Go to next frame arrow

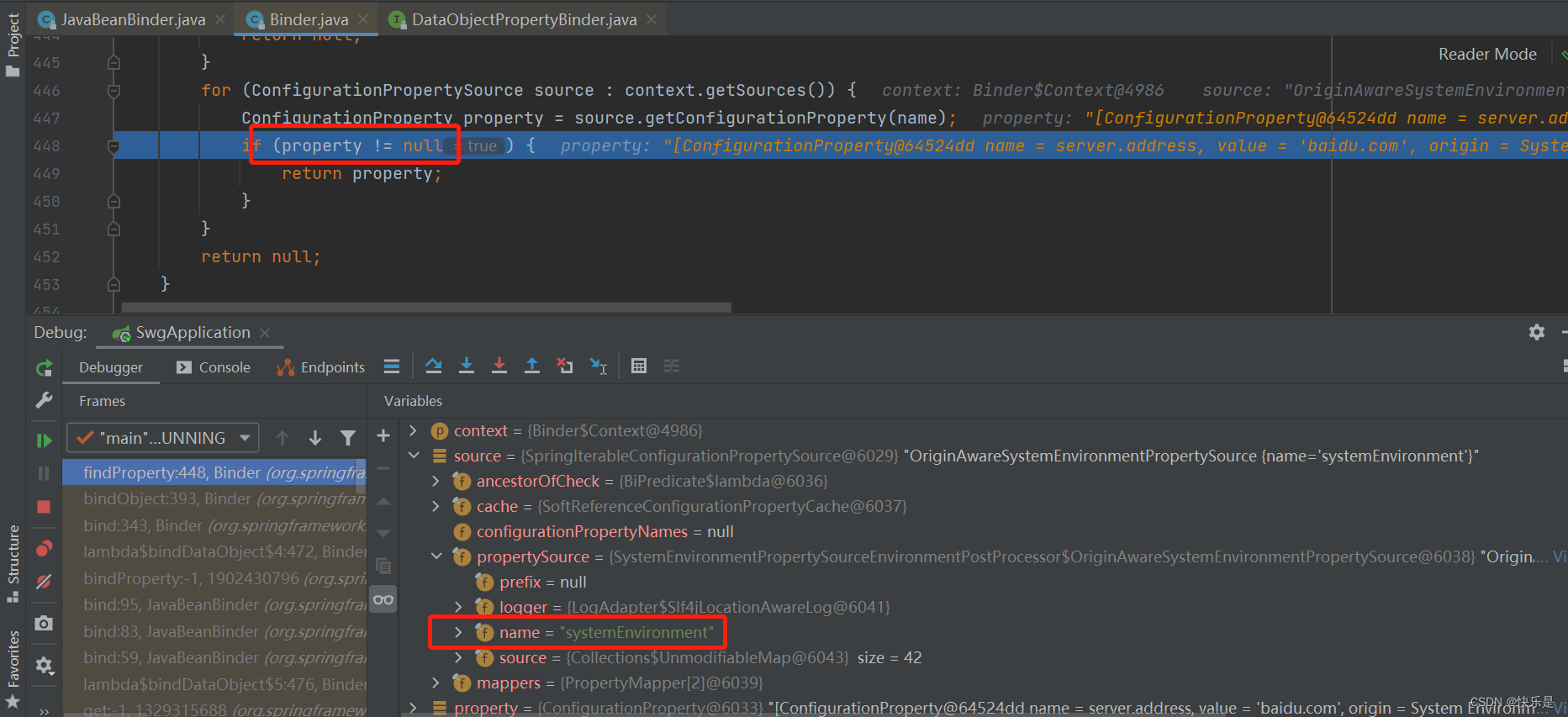click(315, 438)
